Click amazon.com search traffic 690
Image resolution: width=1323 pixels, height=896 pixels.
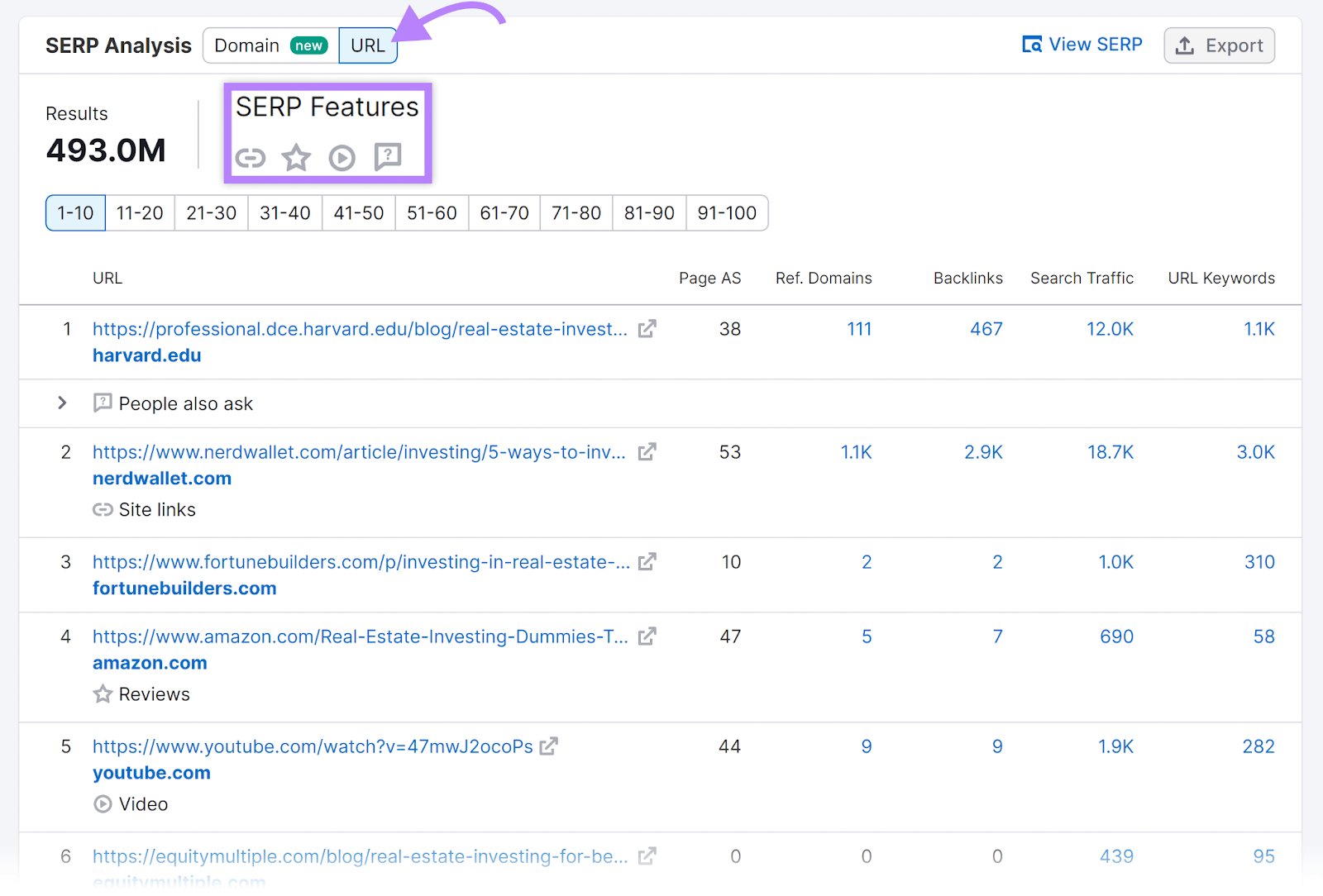pos(1116,636)
